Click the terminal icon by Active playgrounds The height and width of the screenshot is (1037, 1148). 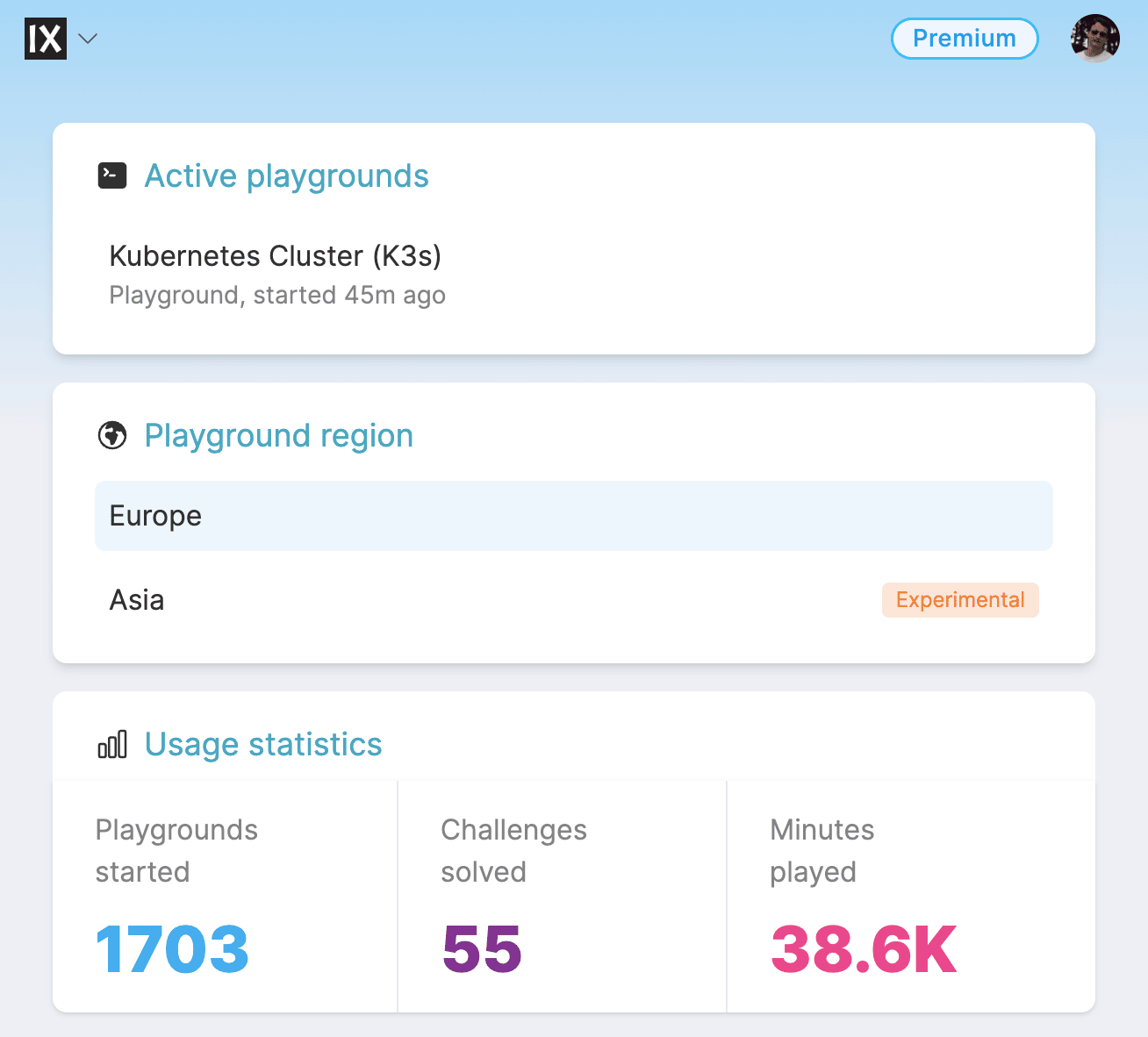click(112, 176)
